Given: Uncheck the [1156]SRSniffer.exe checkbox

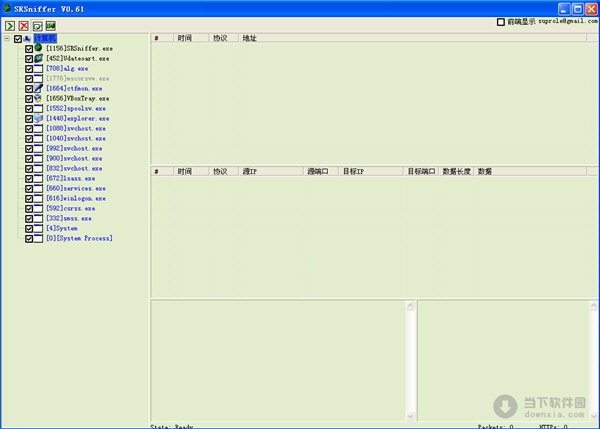Looking at the screenshot, I should pyautogui.click(x=29, y=49).
